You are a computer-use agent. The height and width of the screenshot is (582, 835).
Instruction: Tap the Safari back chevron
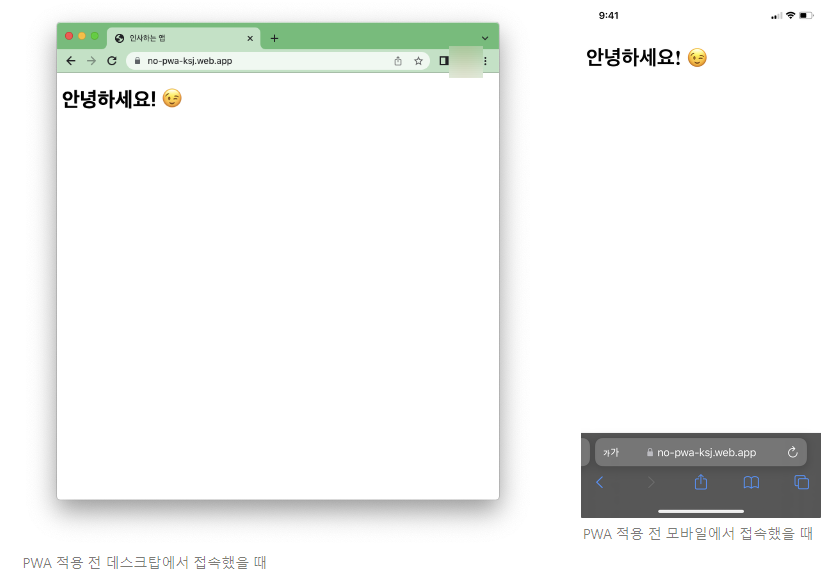click(x=600, y=482)
